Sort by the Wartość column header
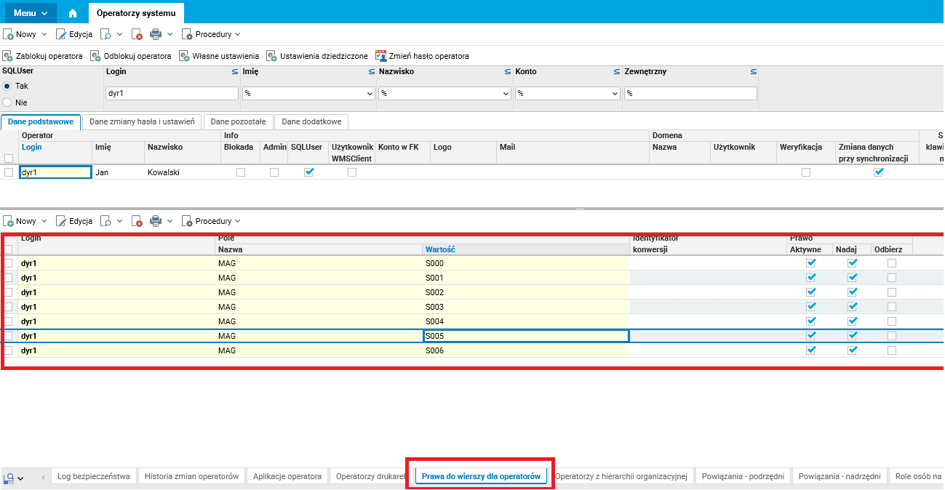The image size is (945, 490). (x=440, y=250)
